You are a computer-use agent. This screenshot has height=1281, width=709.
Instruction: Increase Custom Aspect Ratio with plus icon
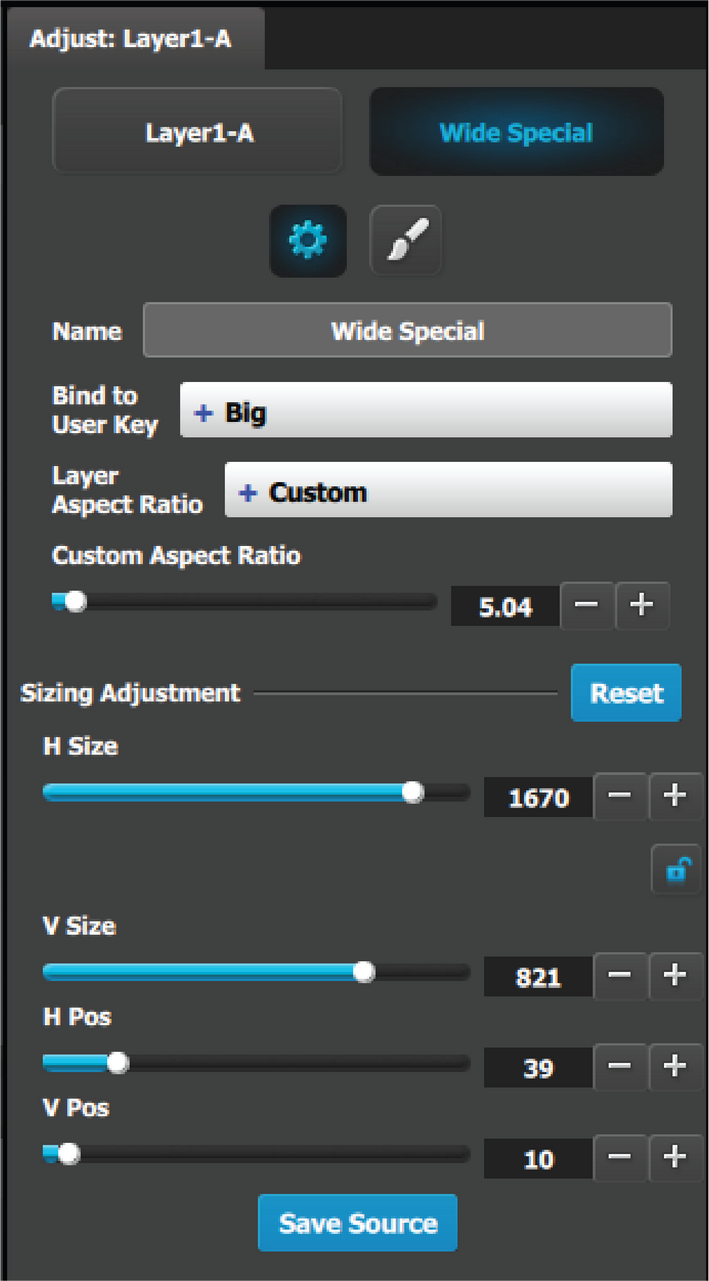pyautogui.click(x=642, y=605)
